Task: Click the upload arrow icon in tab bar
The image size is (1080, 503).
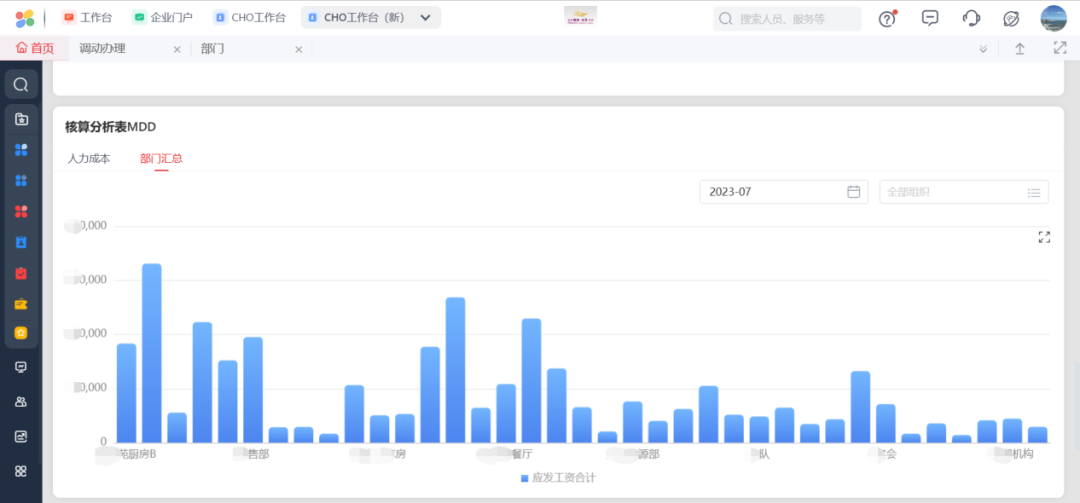Action: point(1020,49)
